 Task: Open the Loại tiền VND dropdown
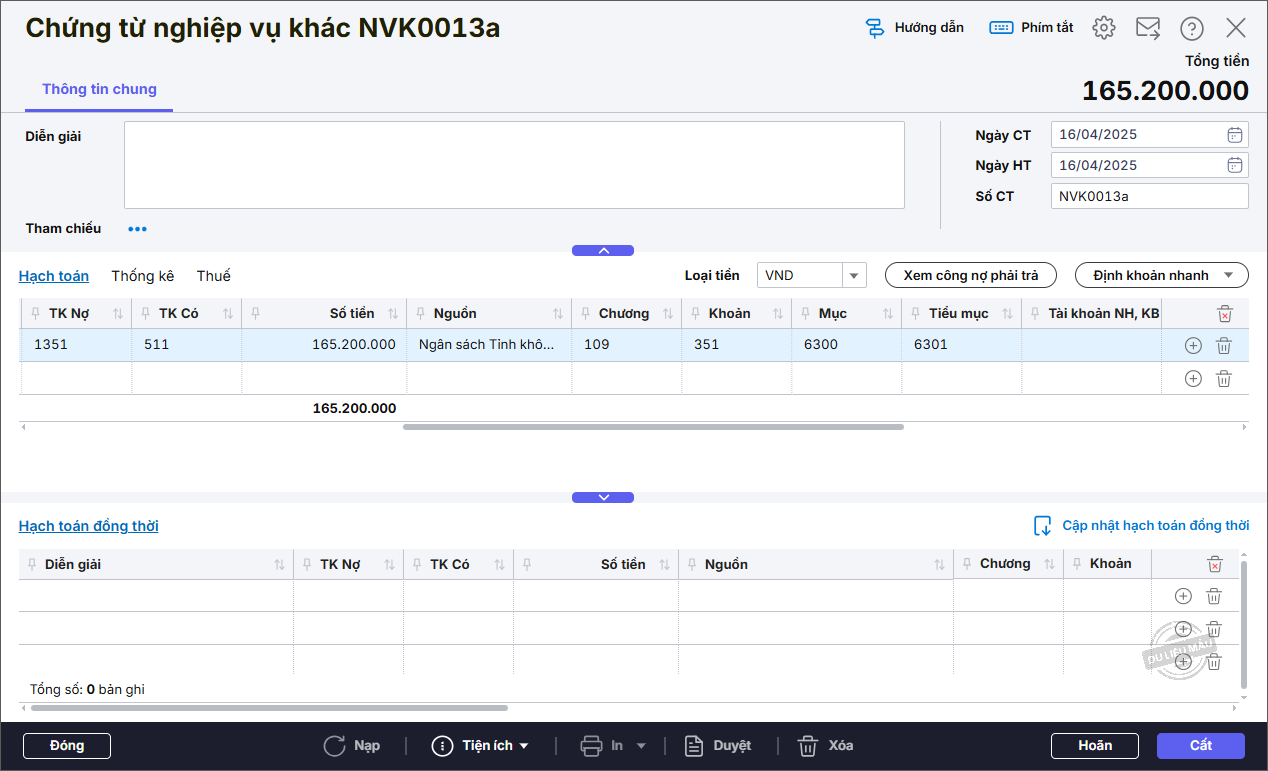click(854, 276)
